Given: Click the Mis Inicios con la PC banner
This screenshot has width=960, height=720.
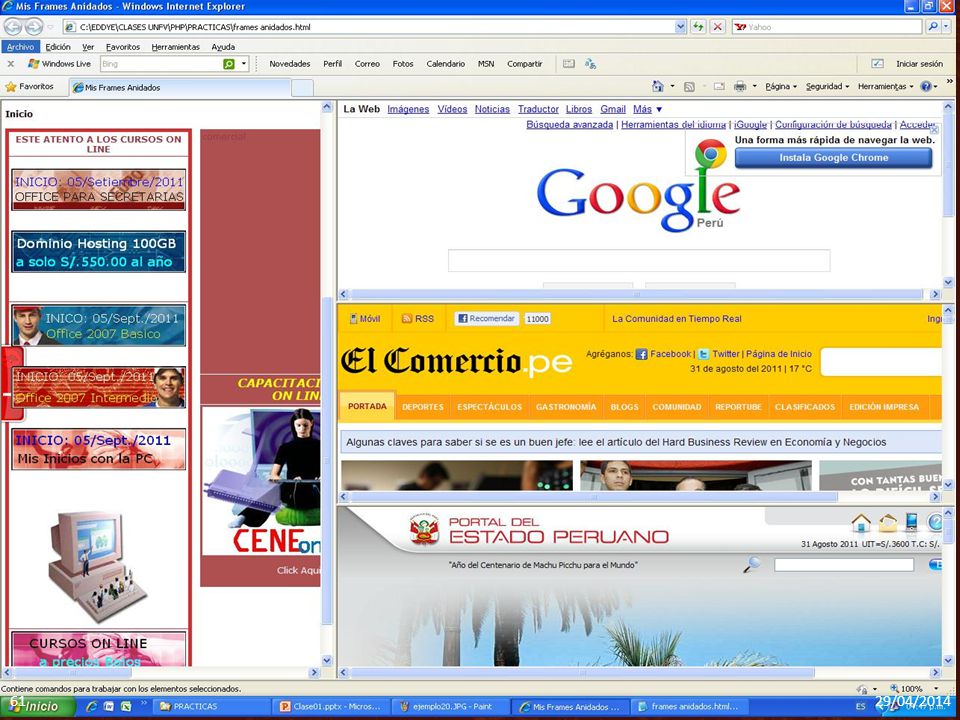Looking at the screenshot, I should click(99, 449).
